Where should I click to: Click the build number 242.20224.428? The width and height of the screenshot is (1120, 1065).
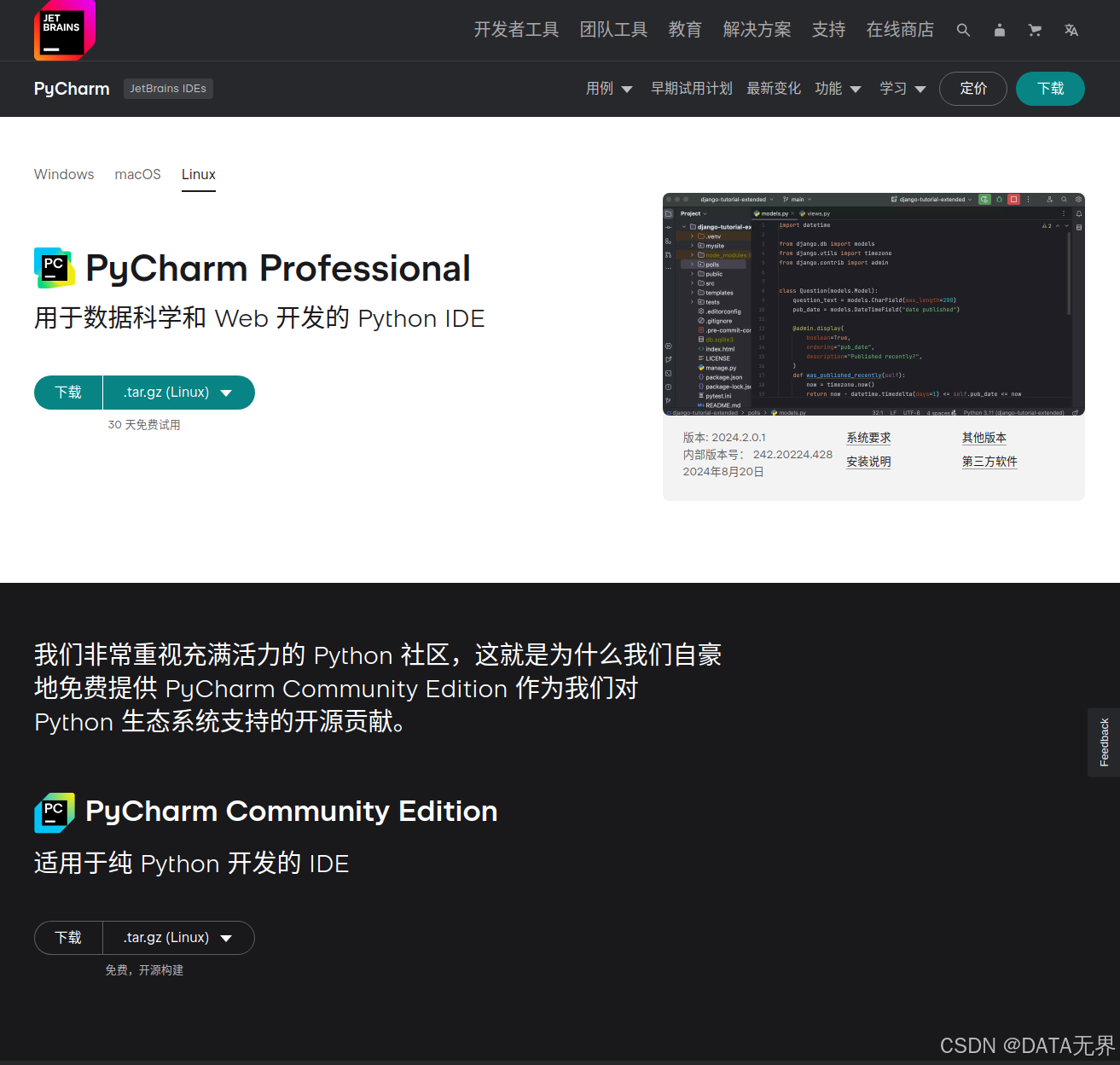click(792, 455)
